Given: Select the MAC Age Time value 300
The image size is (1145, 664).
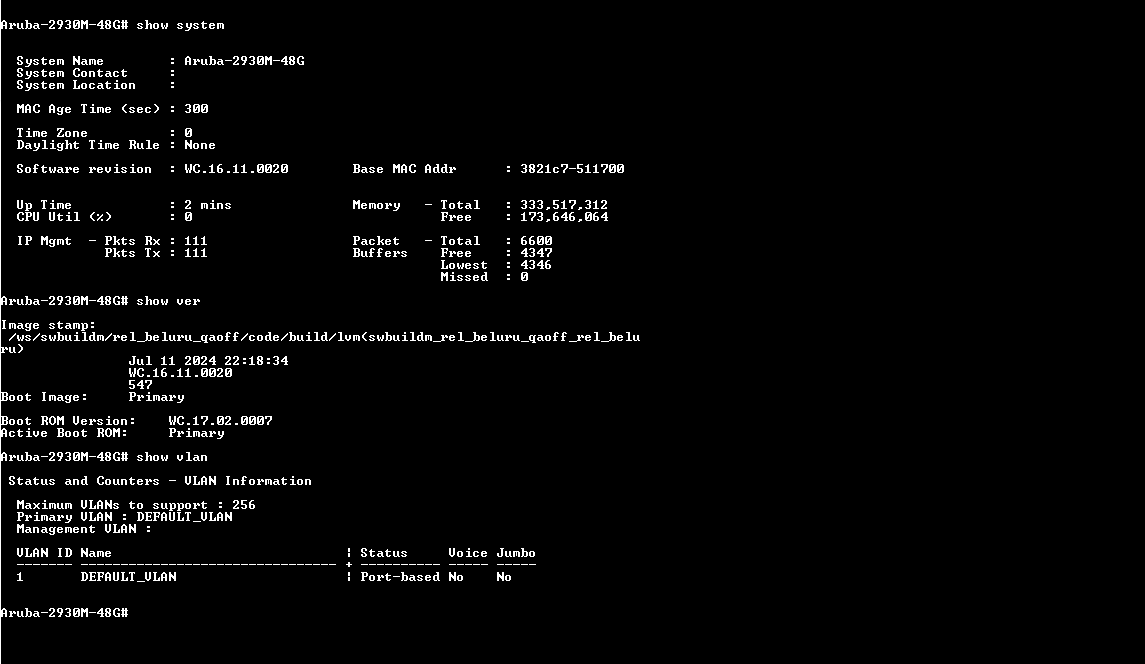Looking at the screenshot, I should click(196, 109).
